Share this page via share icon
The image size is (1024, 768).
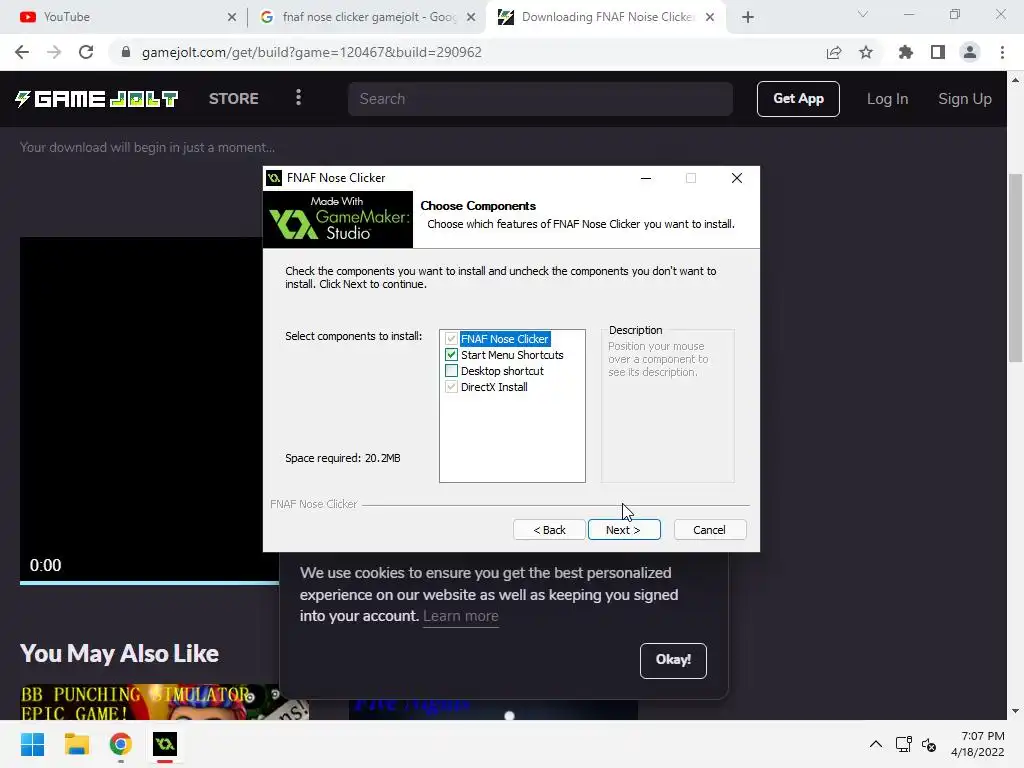834,52
